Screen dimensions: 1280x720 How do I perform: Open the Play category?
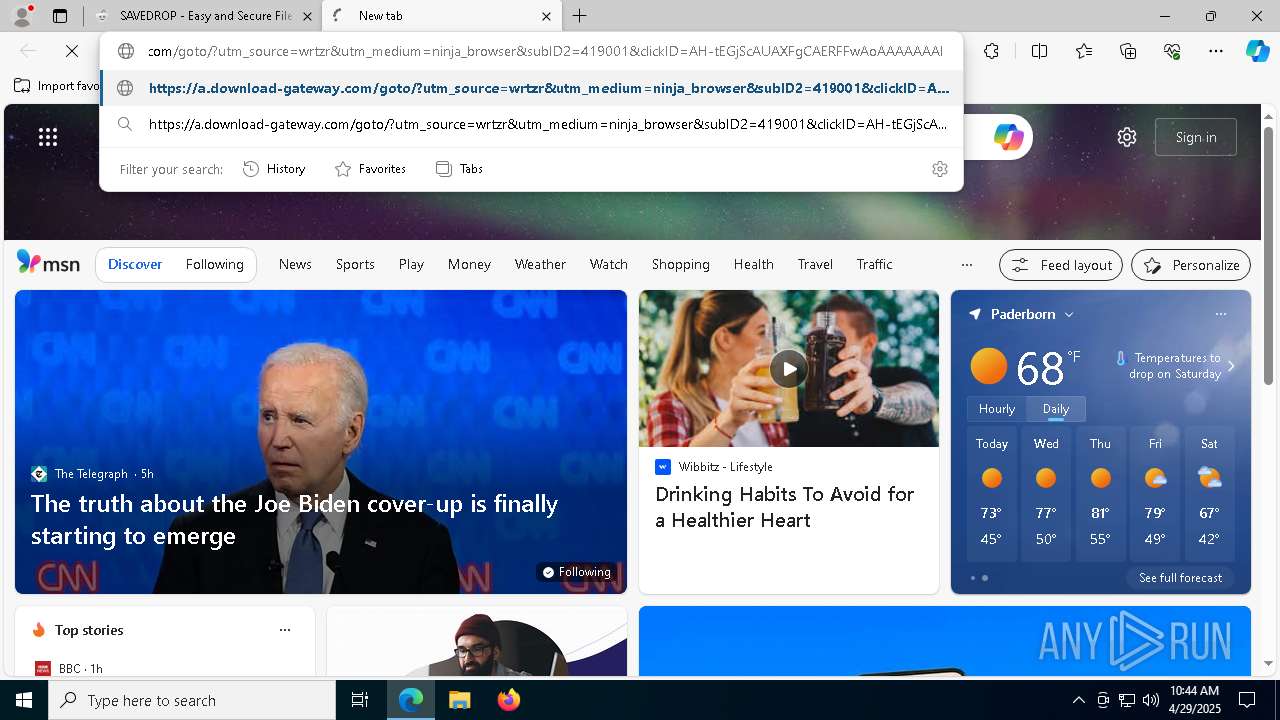point(411,265)
